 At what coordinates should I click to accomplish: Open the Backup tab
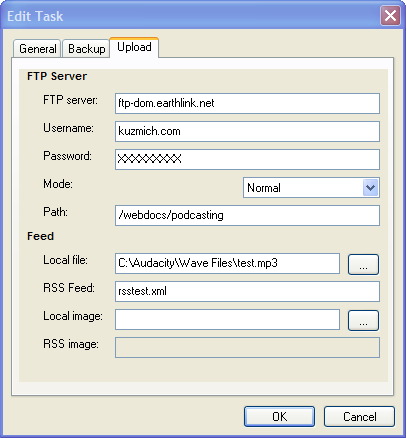click(x=86, y=49)
